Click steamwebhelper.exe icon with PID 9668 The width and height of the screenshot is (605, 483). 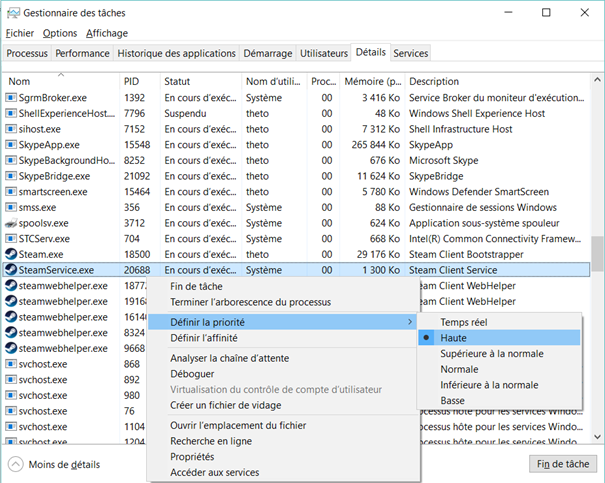click(11, 348)
